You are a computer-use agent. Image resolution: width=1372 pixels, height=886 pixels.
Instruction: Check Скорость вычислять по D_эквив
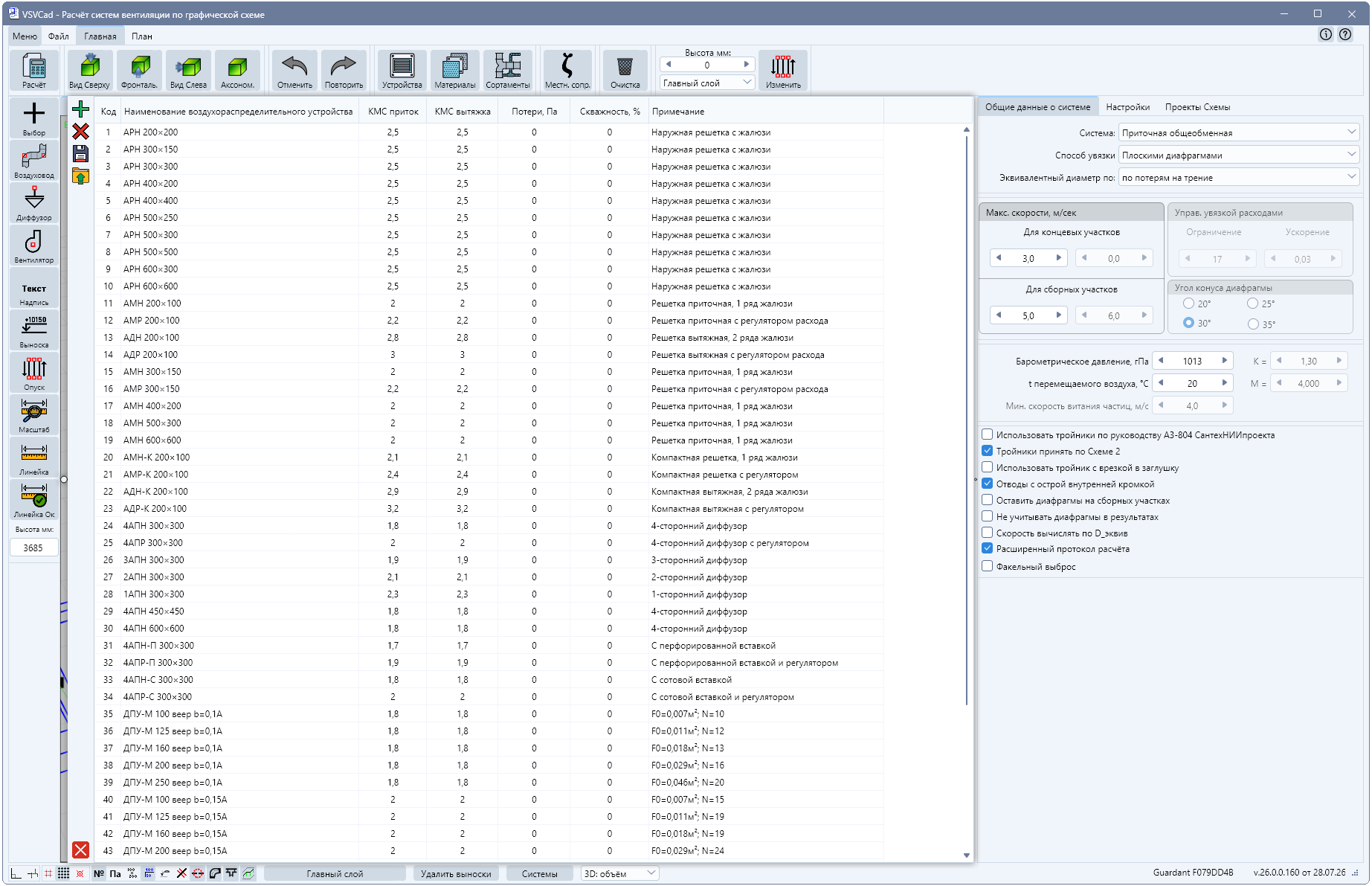(x=988, y=533)
